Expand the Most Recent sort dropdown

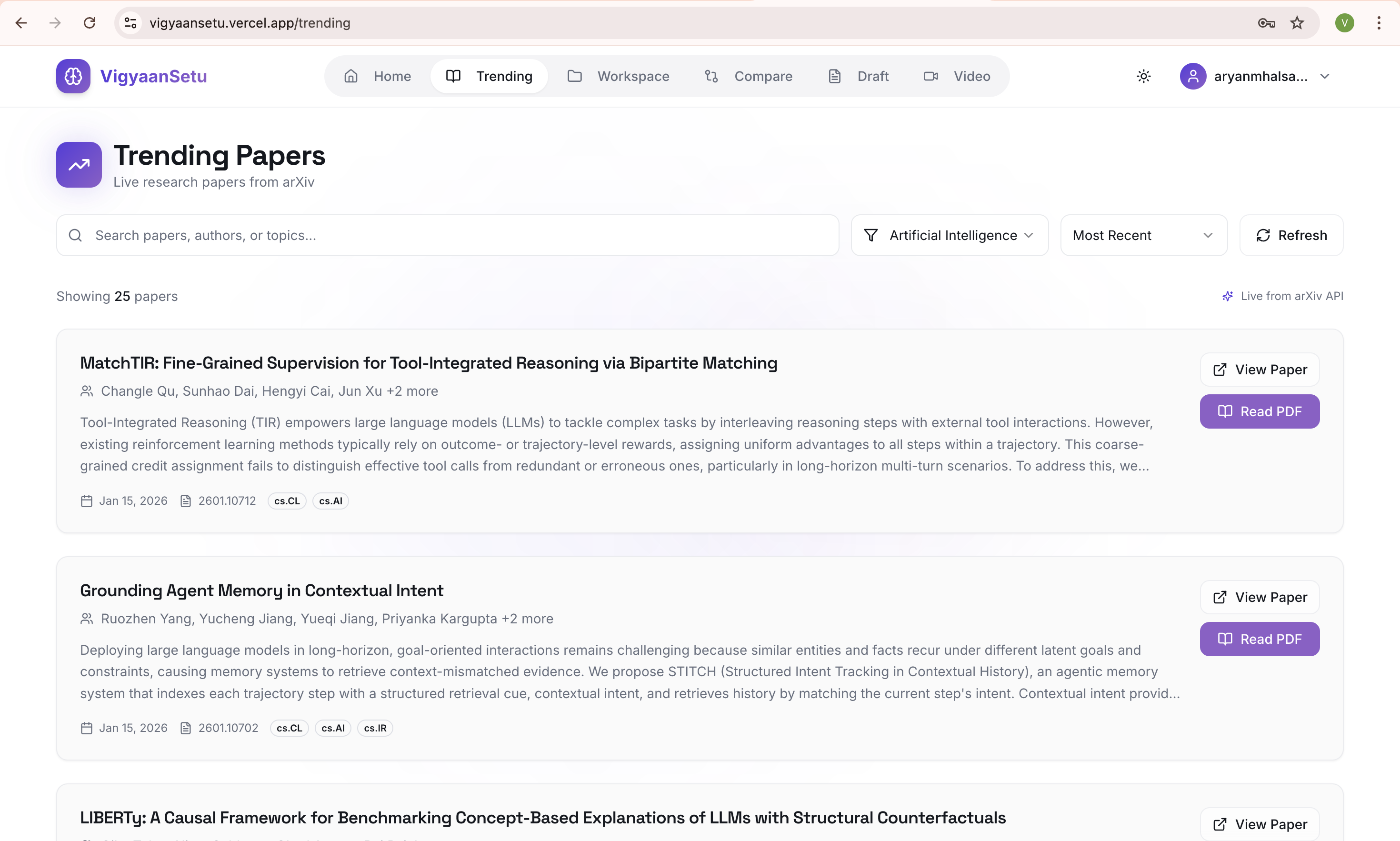1143,235
